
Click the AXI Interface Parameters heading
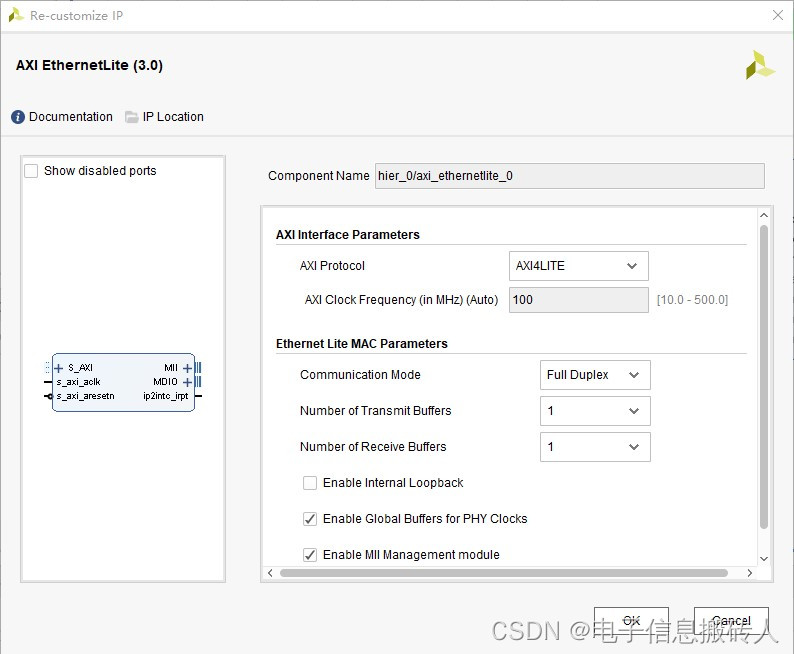(348, 235)
